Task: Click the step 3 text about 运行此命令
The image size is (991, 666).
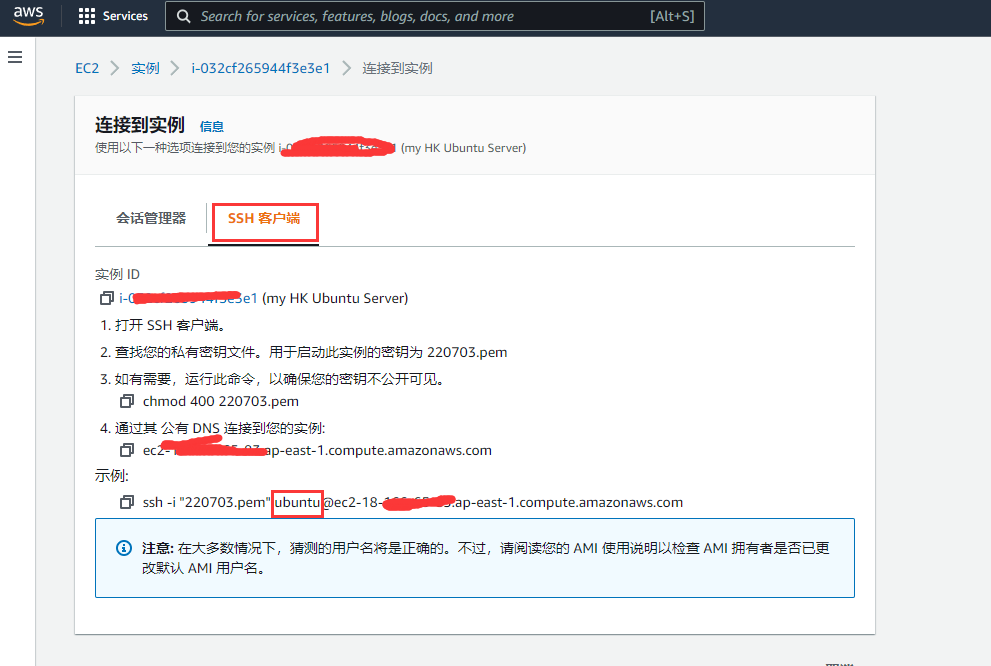Action: 273,379
